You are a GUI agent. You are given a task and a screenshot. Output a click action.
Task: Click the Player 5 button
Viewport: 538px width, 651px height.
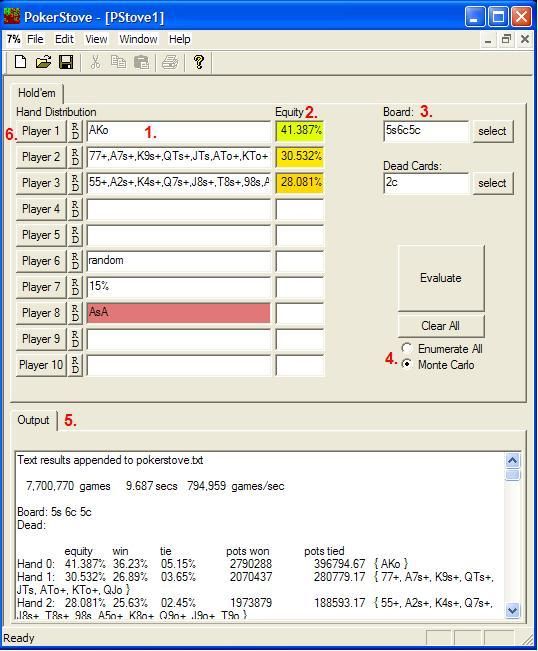coord(41,235)
